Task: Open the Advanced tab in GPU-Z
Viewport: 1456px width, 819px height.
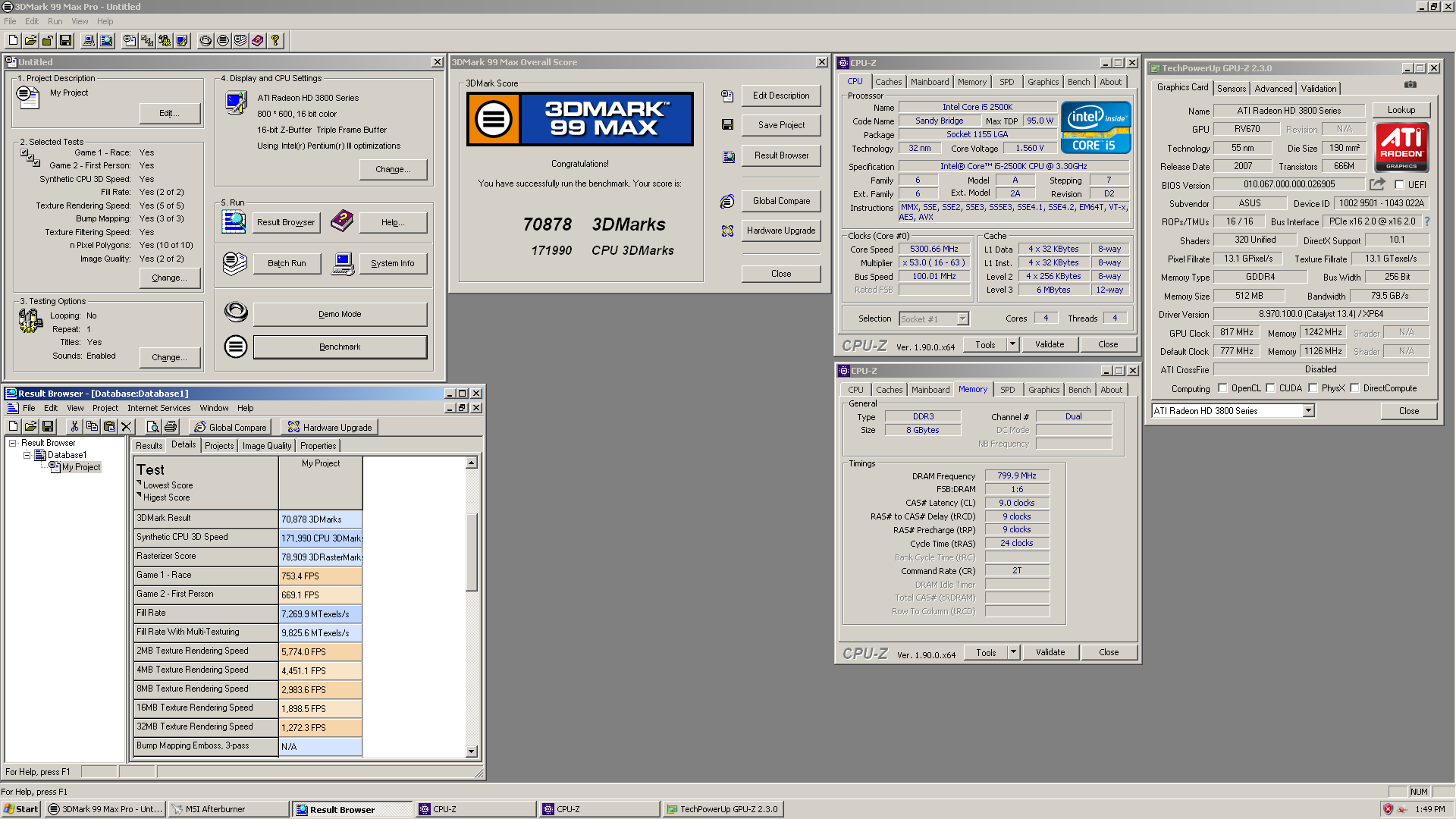Action: [1273, 89]
